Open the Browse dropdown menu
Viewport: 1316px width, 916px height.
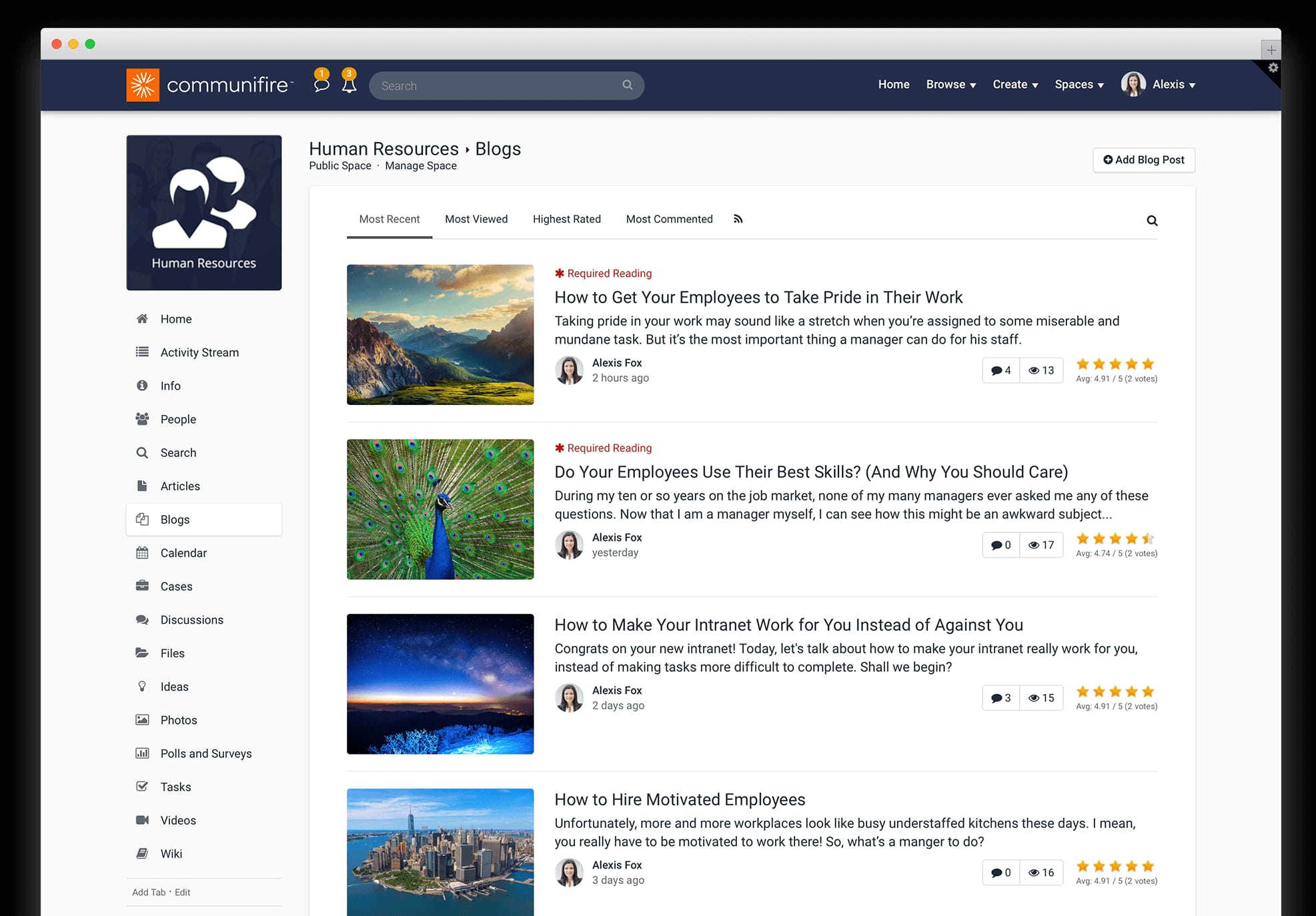tap(950, 85)
